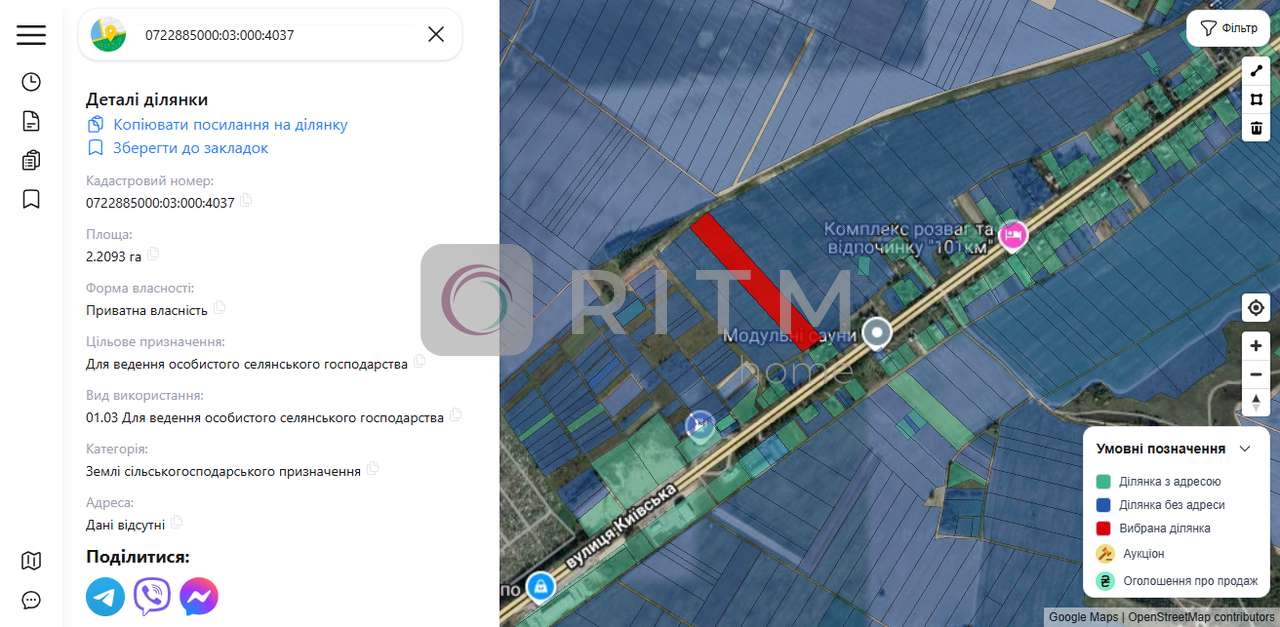This screenshot has width=1280, height=627.
Task: Open the documents icon in sidebar
Action: click(x=31, y=121)
